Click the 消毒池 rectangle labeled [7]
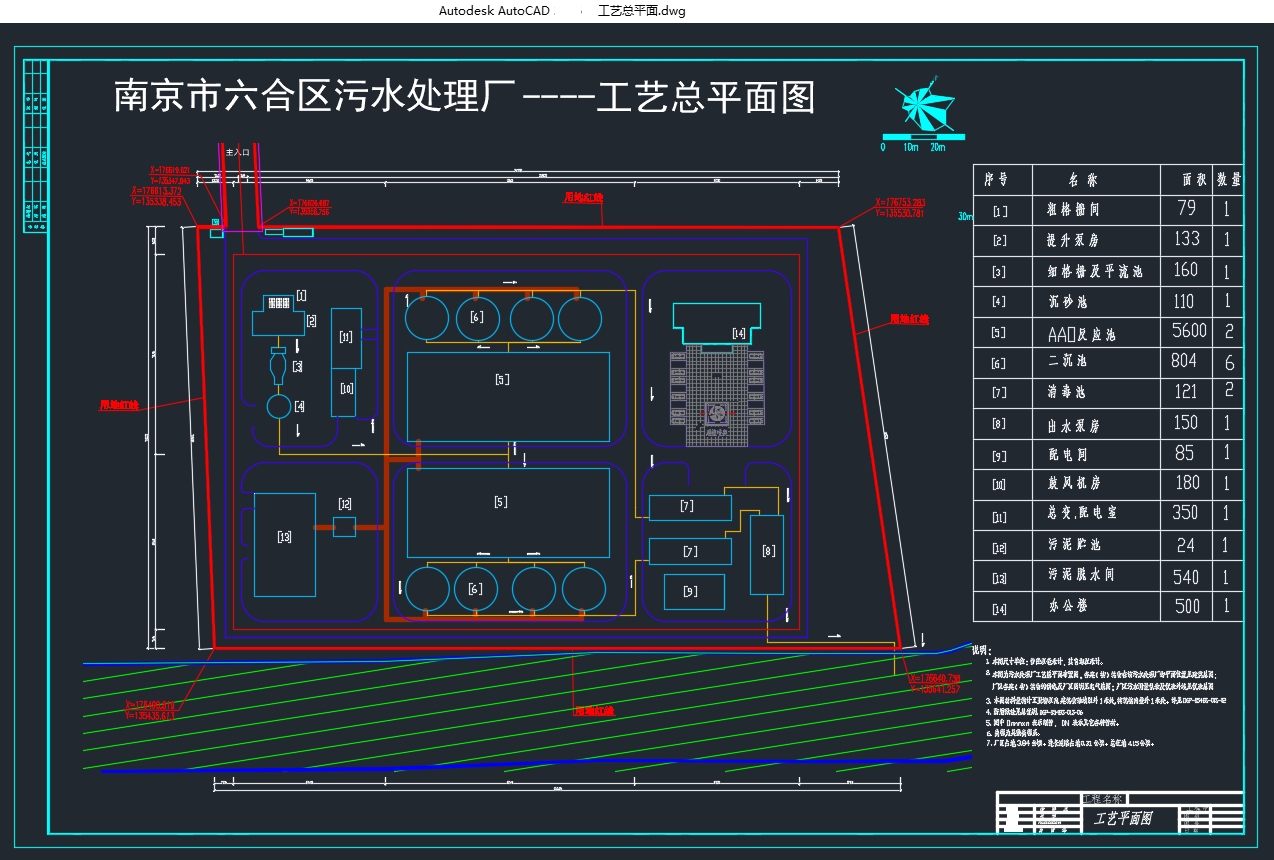Image resolution: width=1274 pixels, height=860 pixels. pos(689,507)
